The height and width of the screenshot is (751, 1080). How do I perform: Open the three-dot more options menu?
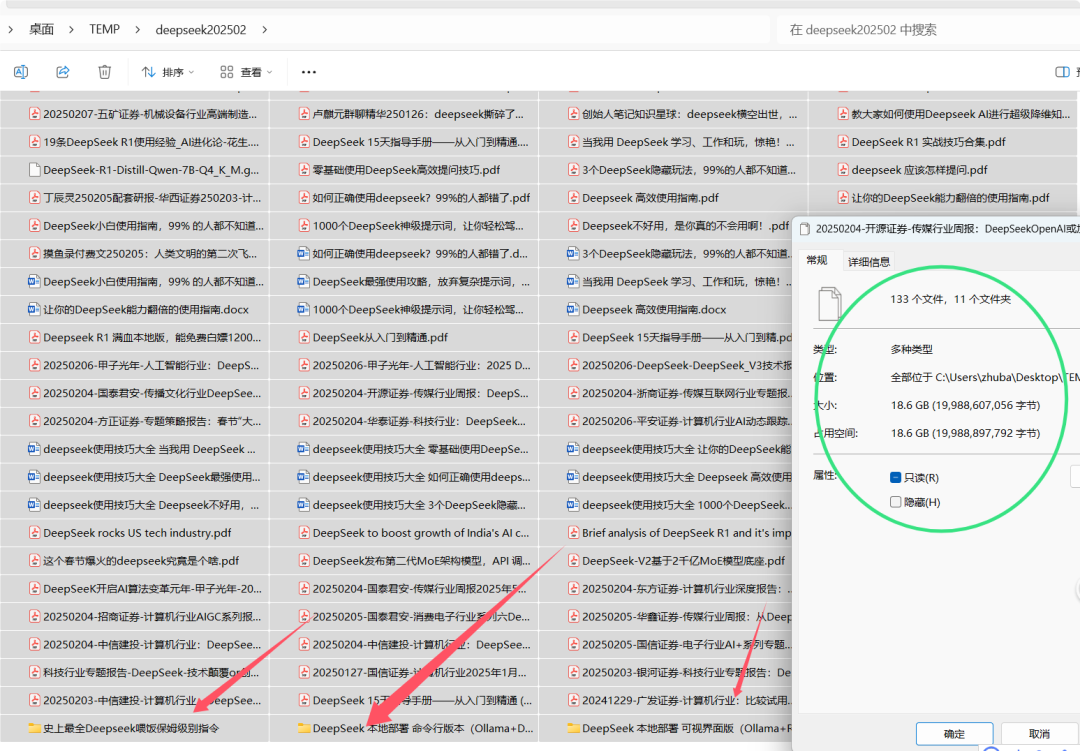coord(309,72)
